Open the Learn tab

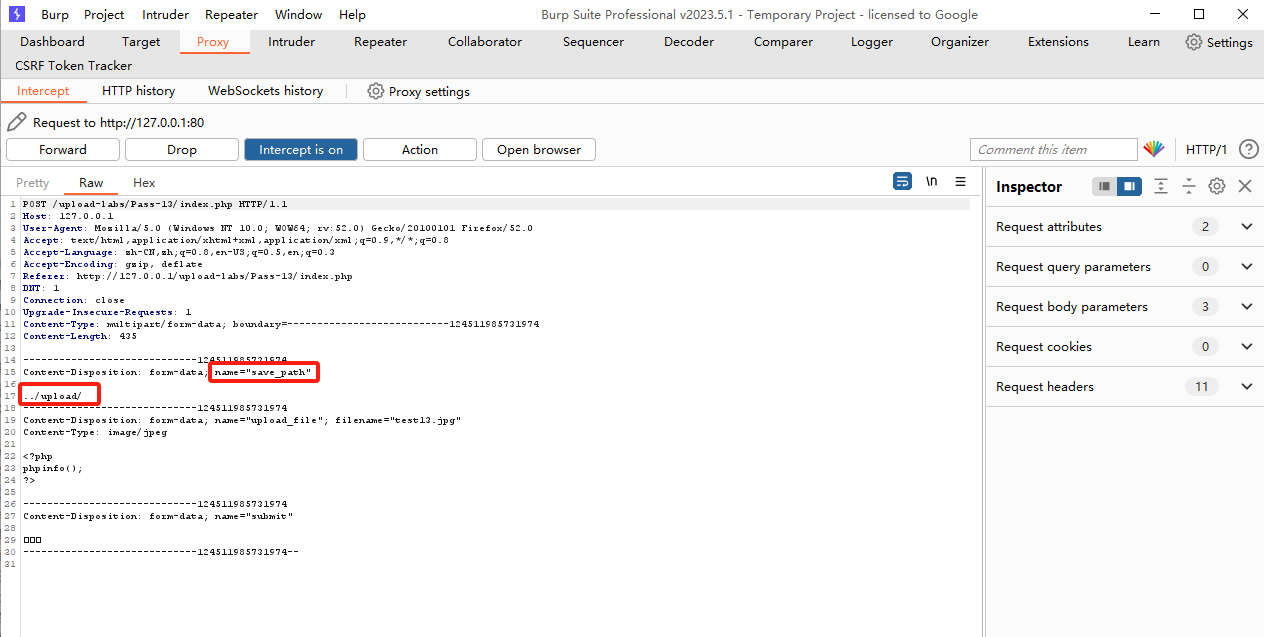[1144, 42]
